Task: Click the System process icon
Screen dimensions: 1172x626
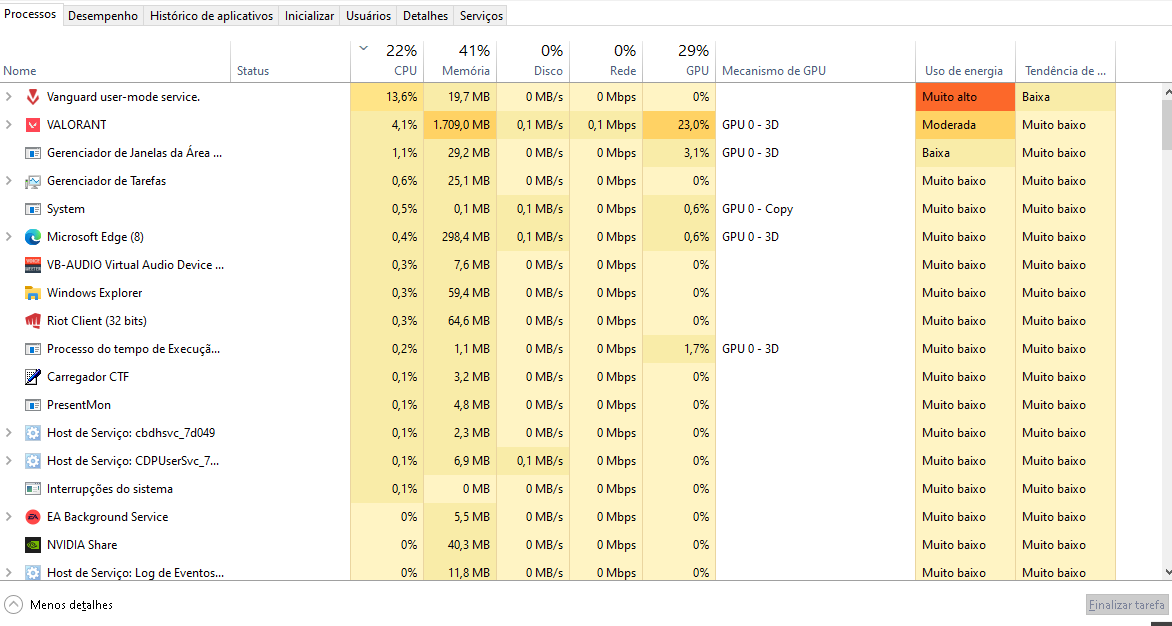Action: click(x=33, y=209)
